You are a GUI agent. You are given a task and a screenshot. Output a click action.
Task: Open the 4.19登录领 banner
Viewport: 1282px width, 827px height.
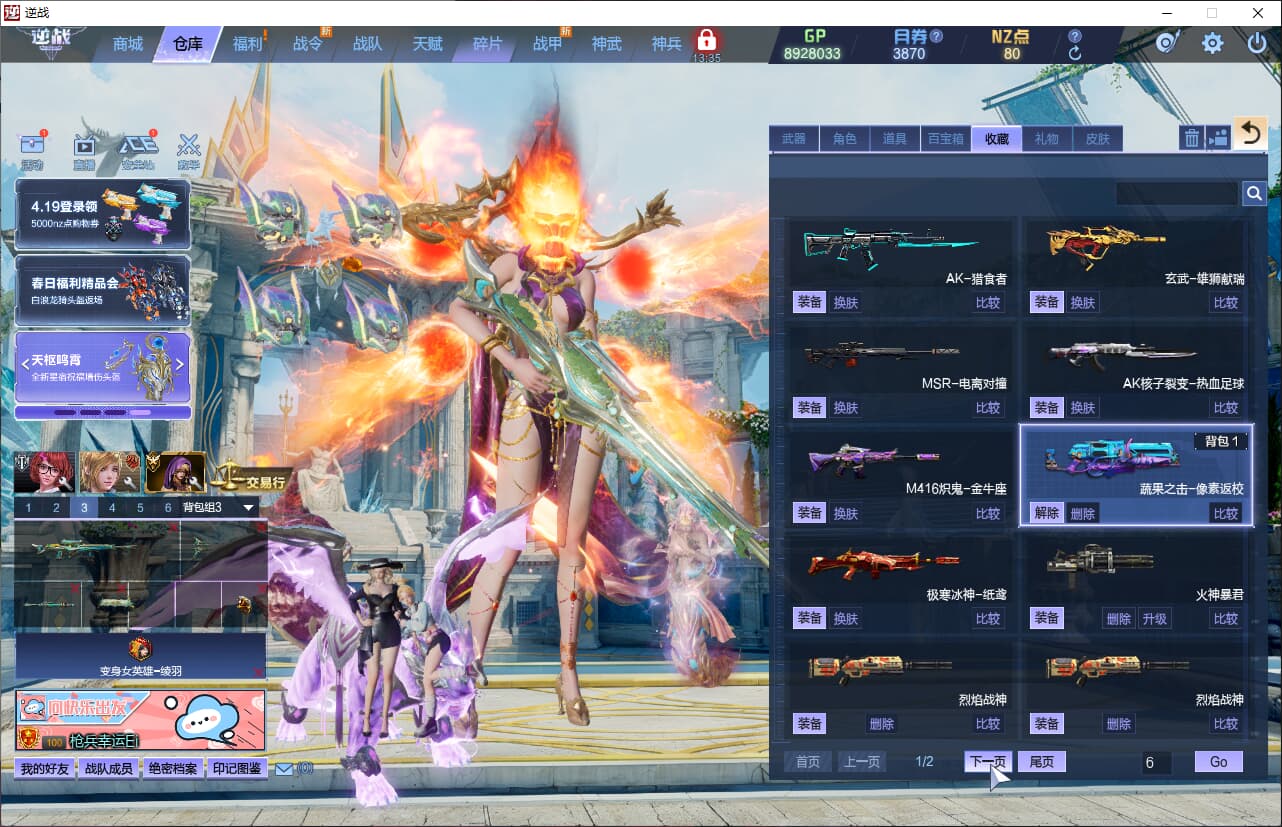[102, 214]
